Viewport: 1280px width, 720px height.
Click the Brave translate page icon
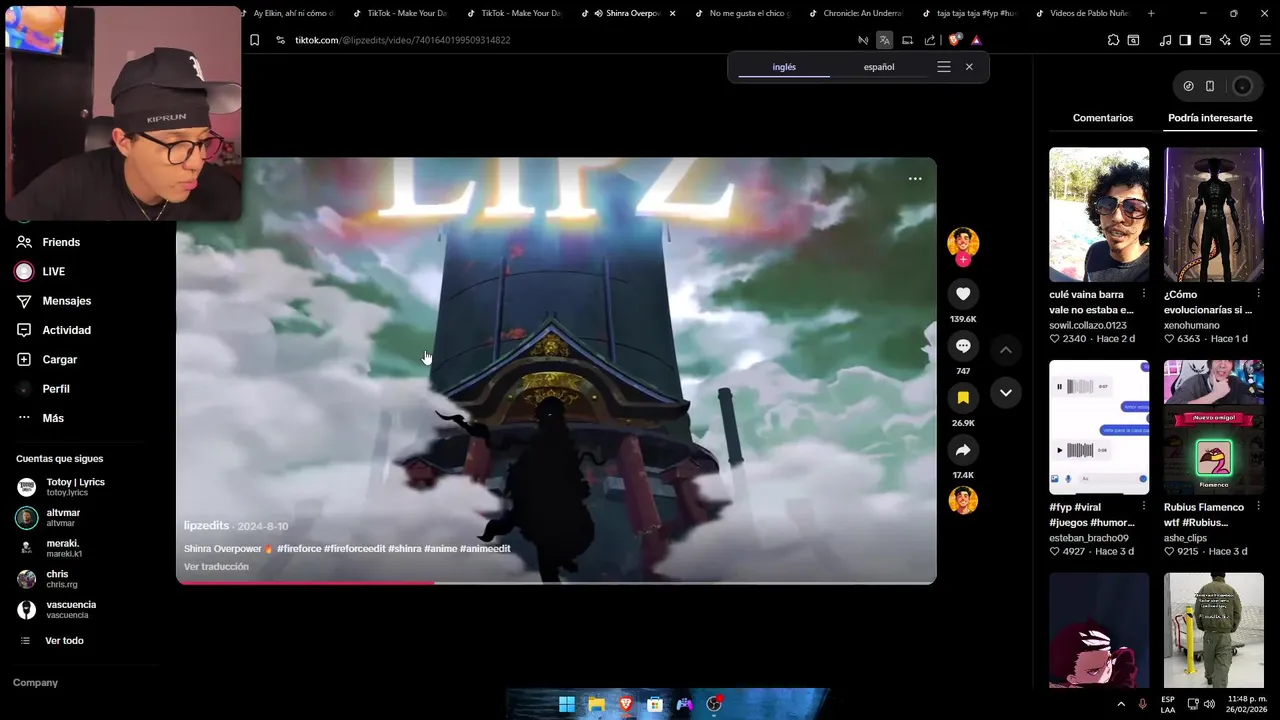click(884, 40)
